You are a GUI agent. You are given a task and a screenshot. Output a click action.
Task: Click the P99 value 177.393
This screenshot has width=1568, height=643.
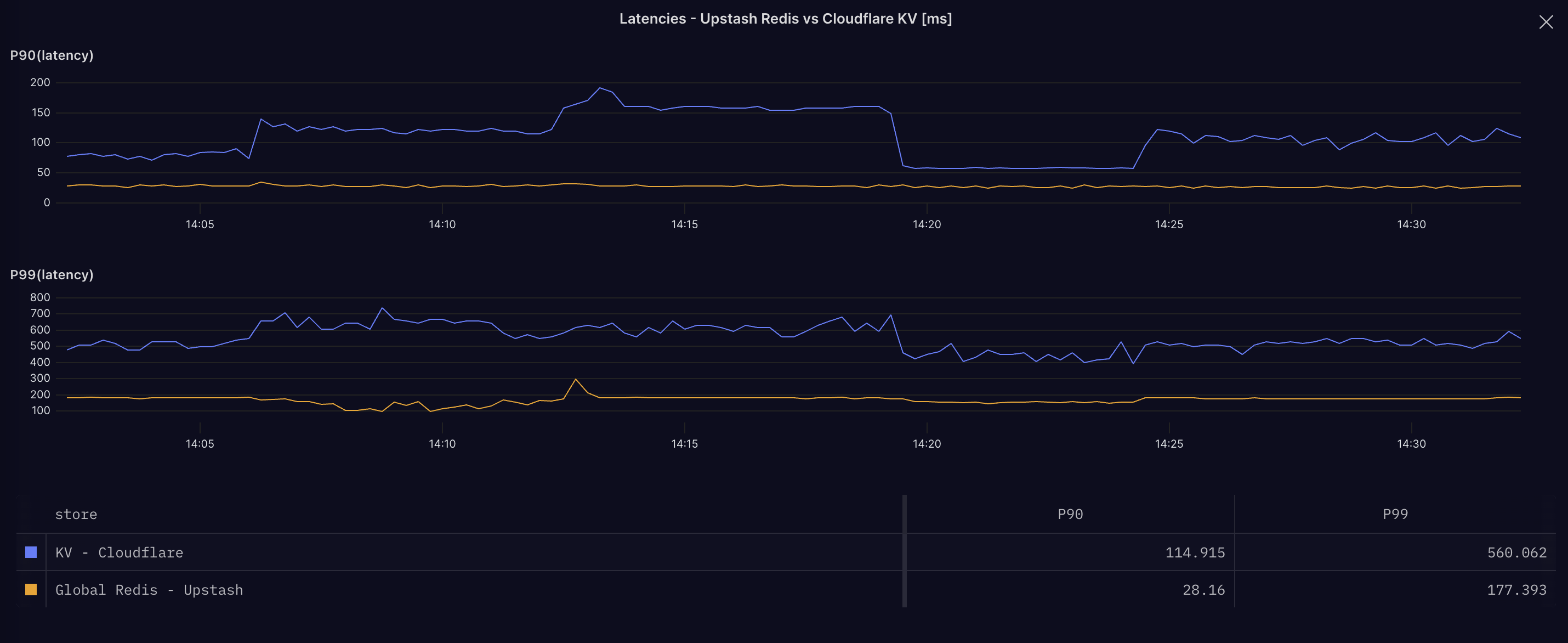pyautogui.click(x=1516, y=590)
